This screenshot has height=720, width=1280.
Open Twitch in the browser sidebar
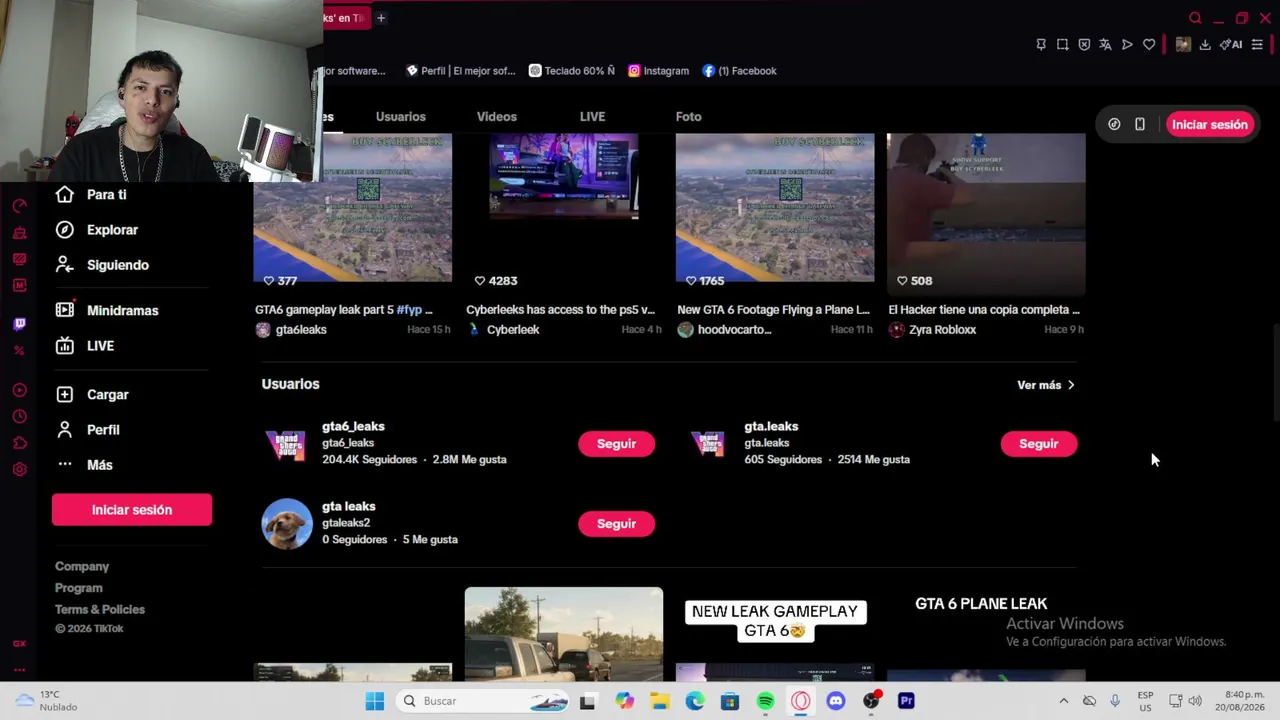[x=19, y=324]
